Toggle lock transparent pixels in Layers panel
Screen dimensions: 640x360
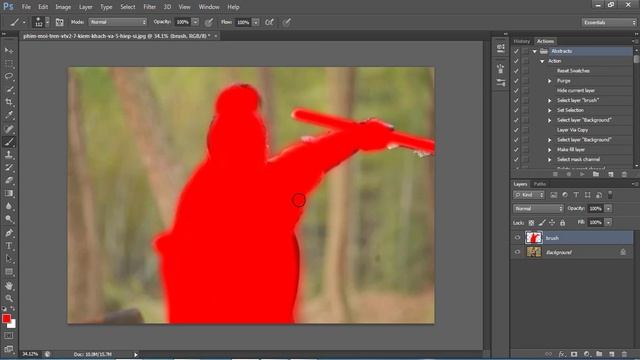(x=531, y=223)
